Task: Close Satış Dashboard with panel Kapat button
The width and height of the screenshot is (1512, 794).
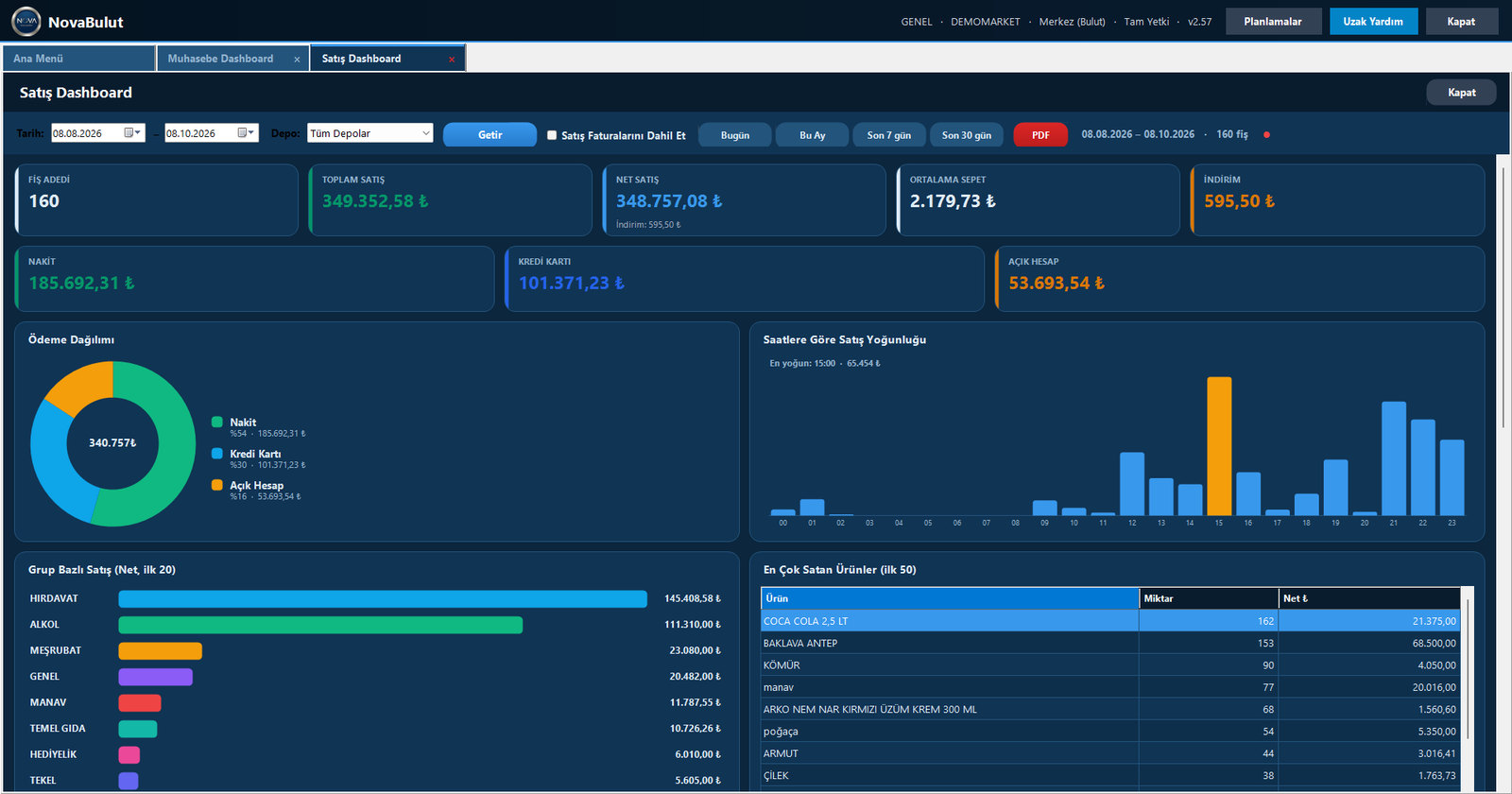Action: click(x=1462, y=92)
